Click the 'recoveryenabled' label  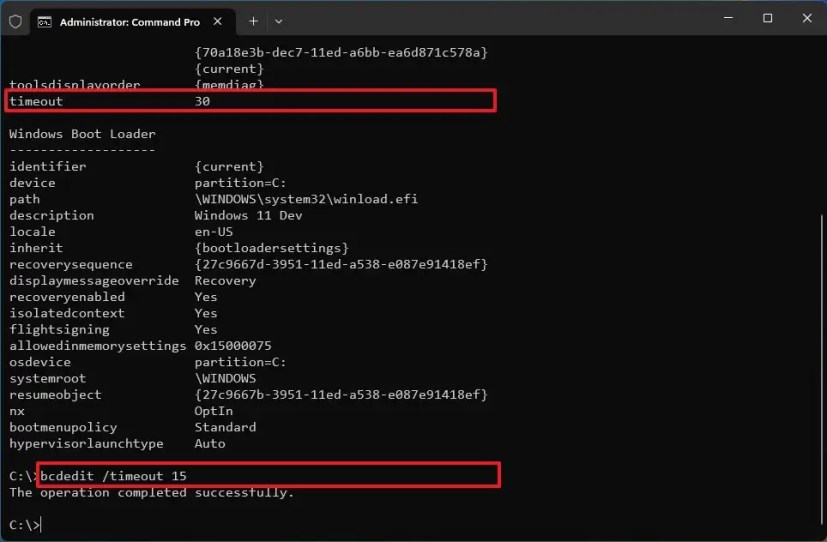67,297
